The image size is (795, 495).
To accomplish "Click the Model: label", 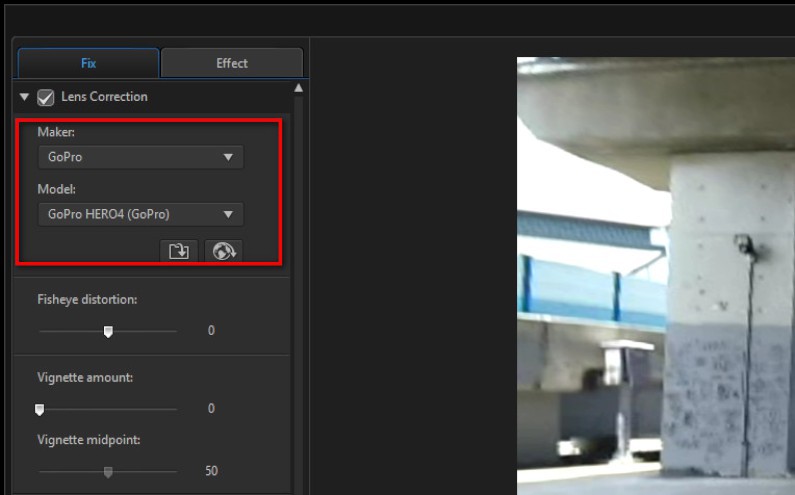I will pyautogui.click(x=56, y=189).
